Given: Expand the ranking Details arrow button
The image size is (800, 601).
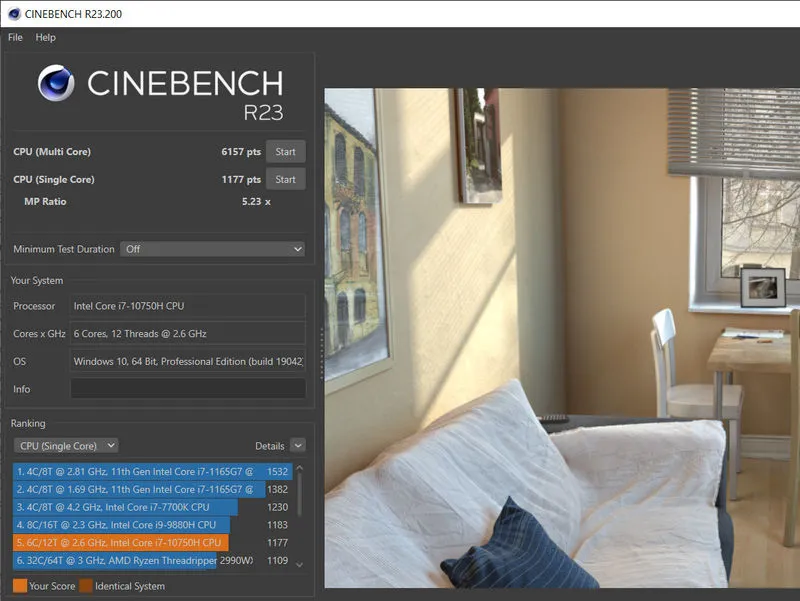Looking at the screenshot, I should coord(298,446).
